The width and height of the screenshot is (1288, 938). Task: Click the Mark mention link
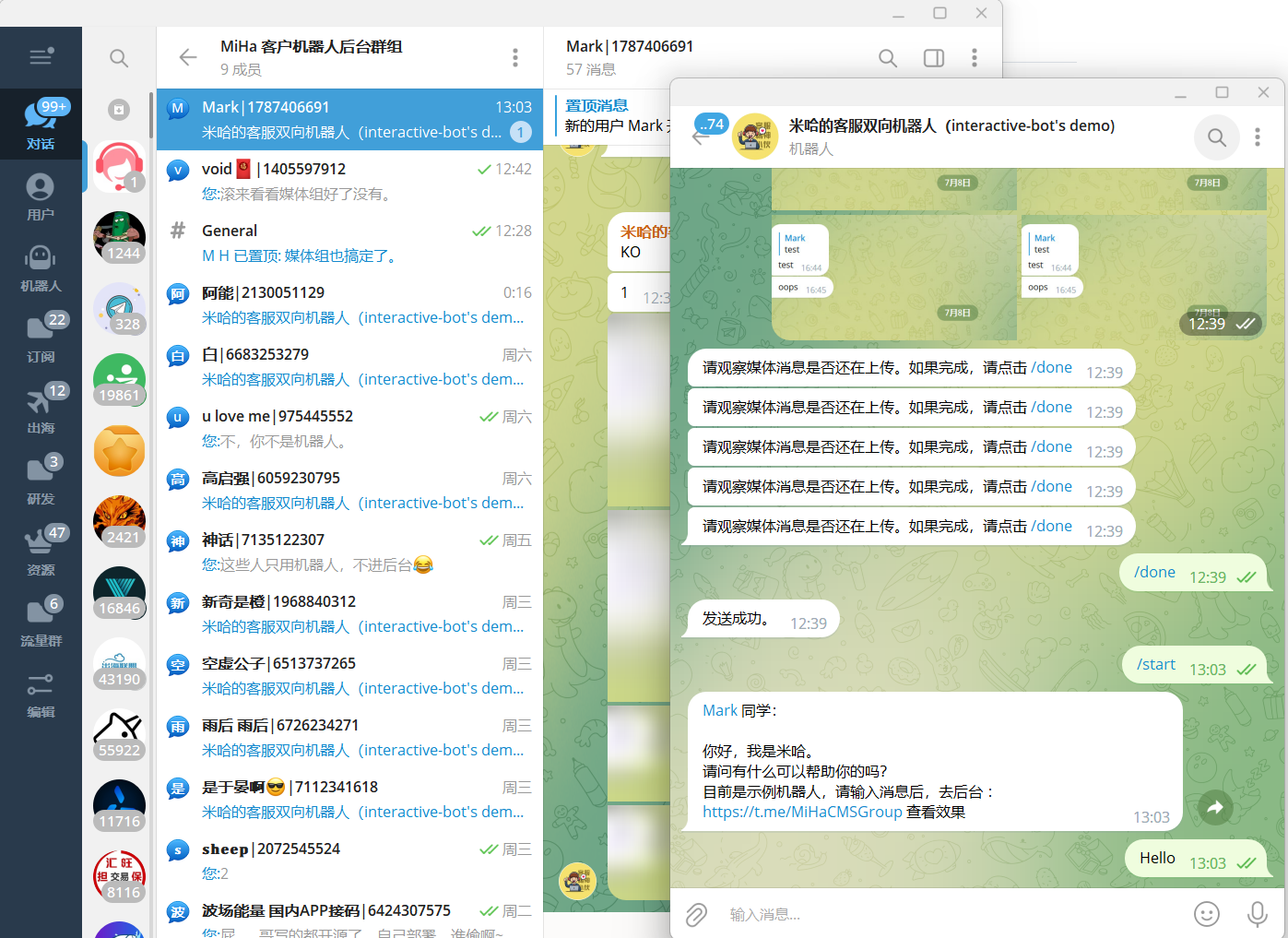720,710
